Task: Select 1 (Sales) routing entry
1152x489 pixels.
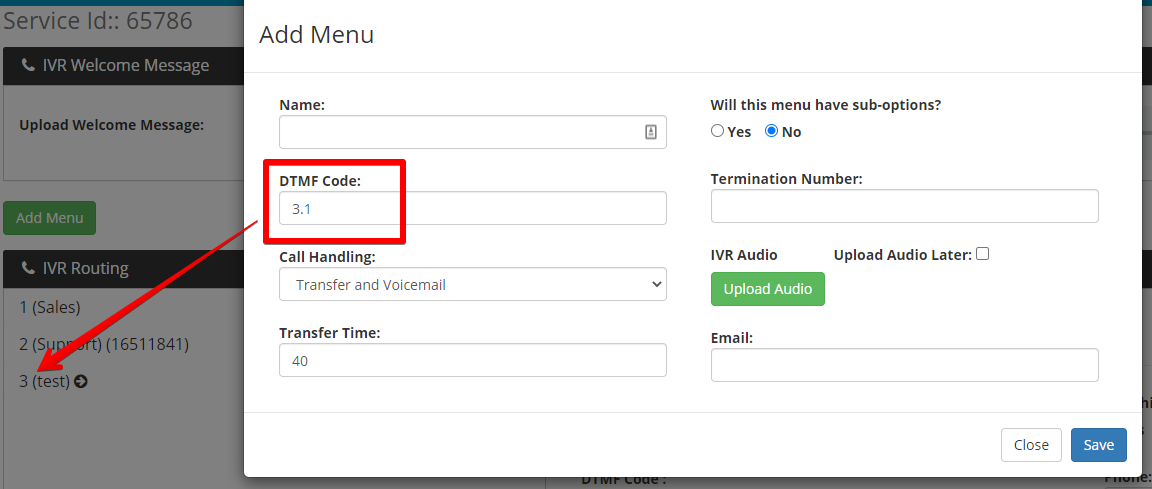Action: pos(50,307)
